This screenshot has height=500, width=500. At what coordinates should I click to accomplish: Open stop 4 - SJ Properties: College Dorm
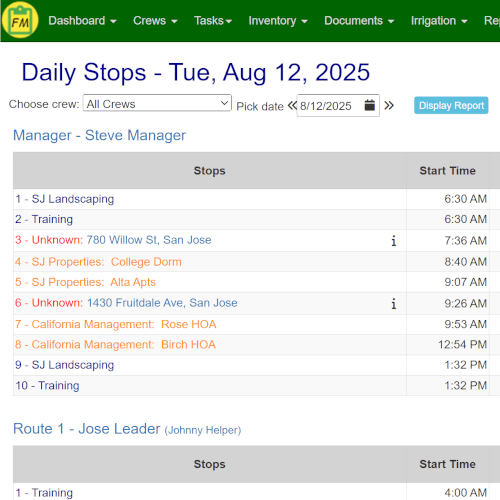[98, 262]
